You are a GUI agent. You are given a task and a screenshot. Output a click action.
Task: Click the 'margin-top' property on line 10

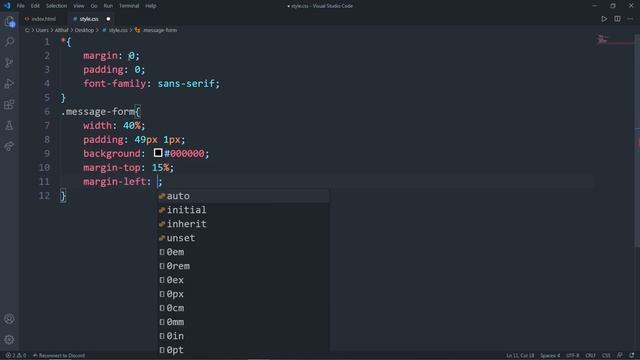[112, 168]
